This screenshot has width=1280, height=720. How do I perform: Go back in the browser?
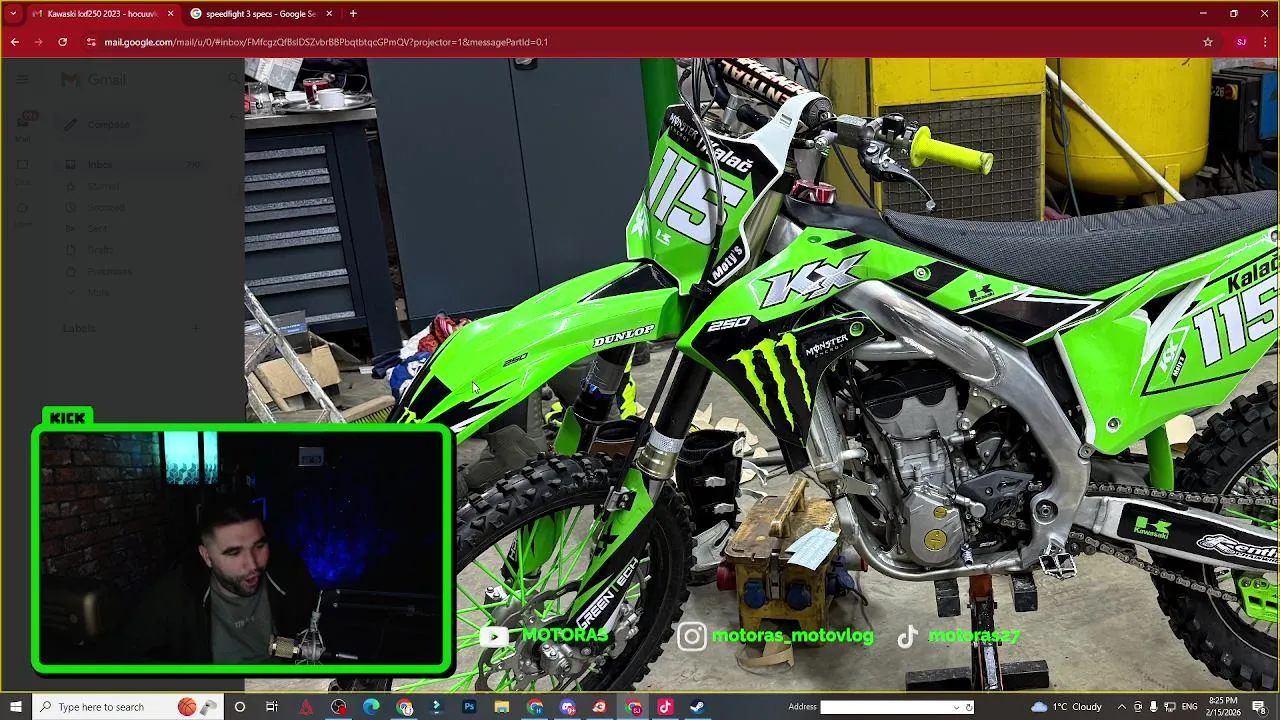click(x=14, y=42)
